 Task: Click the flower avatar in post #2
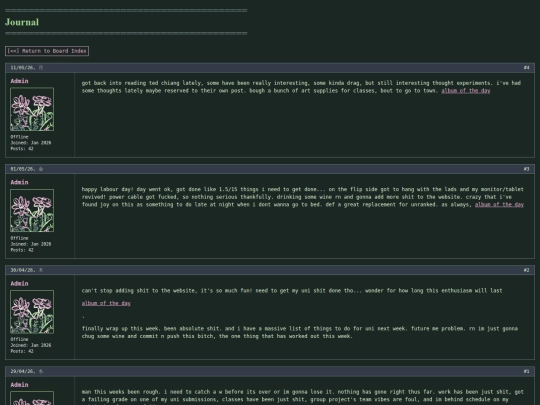(32, 312)
